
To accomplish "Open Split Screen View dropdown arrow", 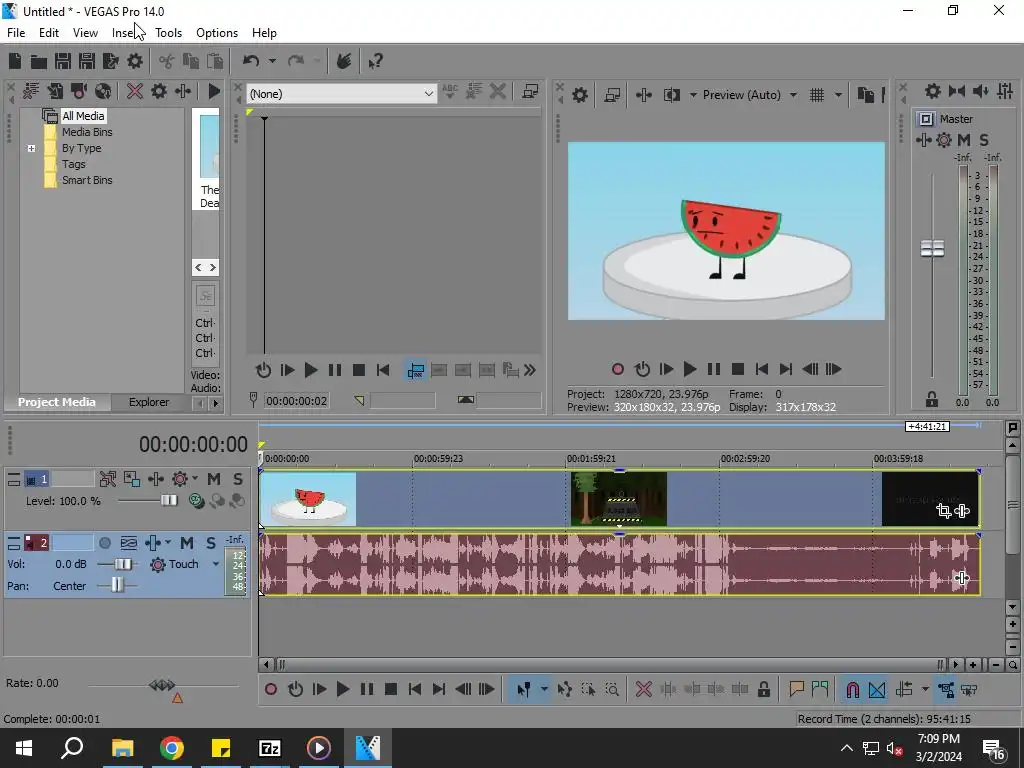I will (693, 95).
